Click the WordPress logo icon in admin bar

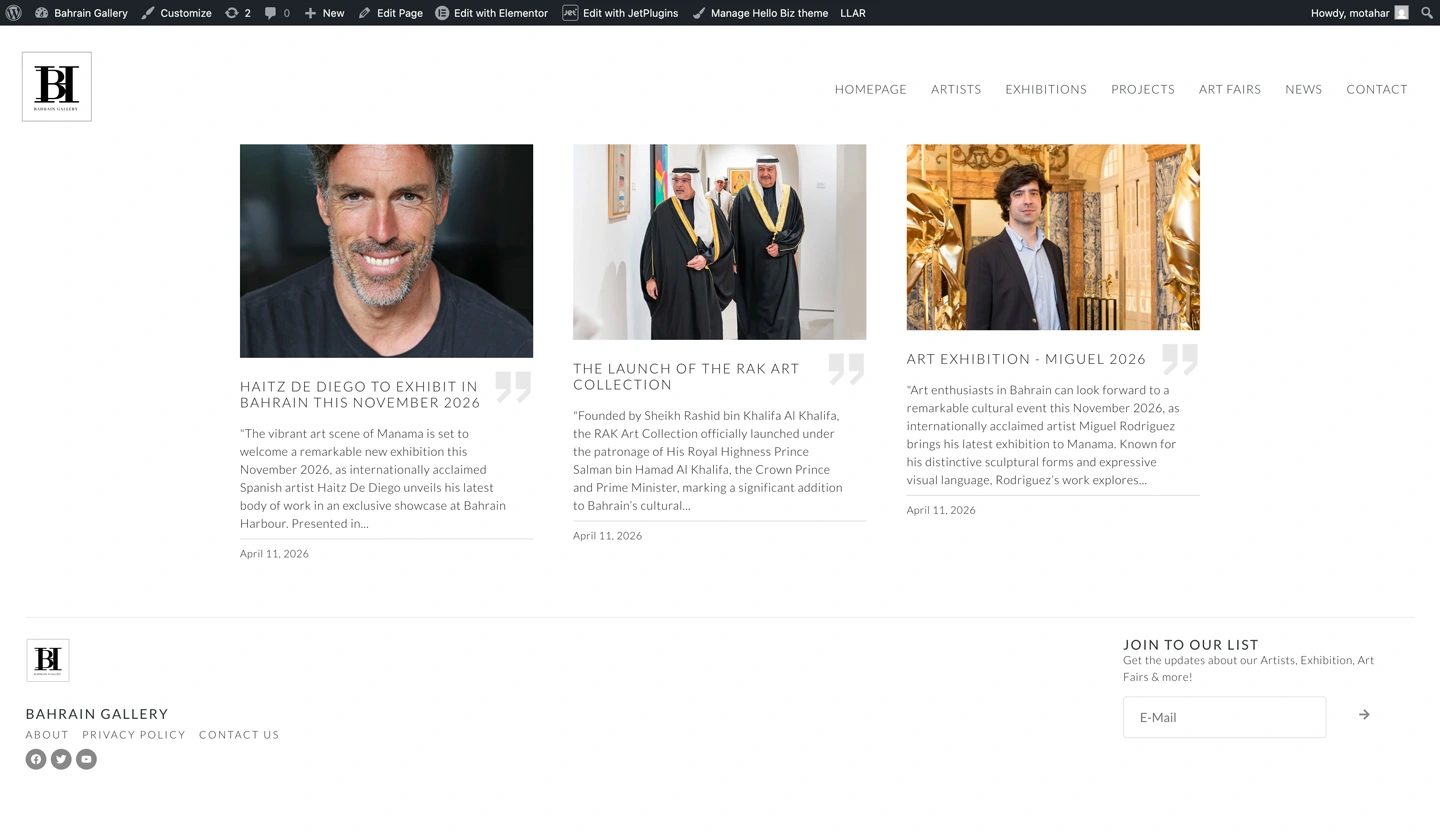pos(14,13)
